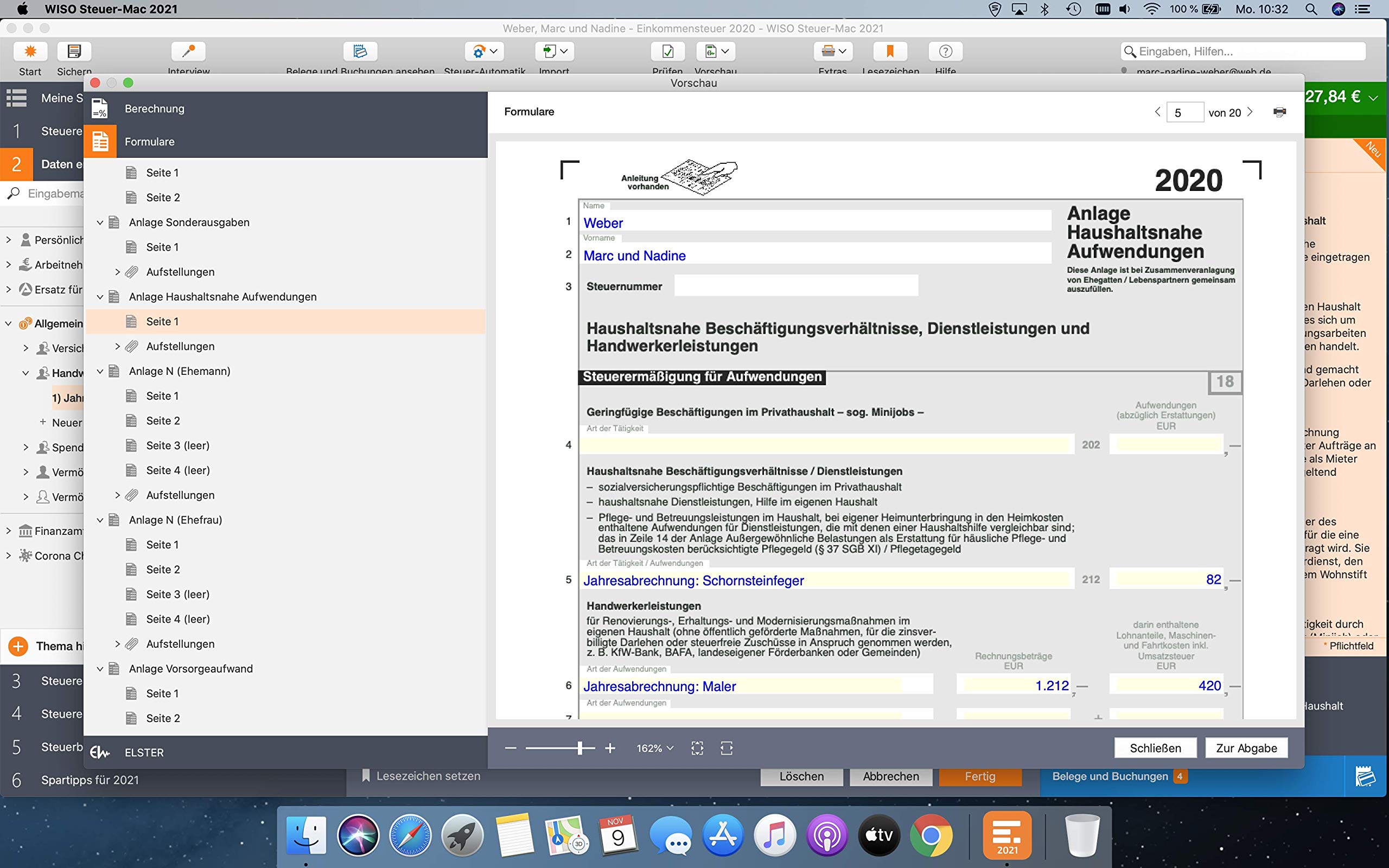1389x868 pixels.
Task: Collapse the Anlage Vorsorgeaufwand node
Action: click(100, 668)
